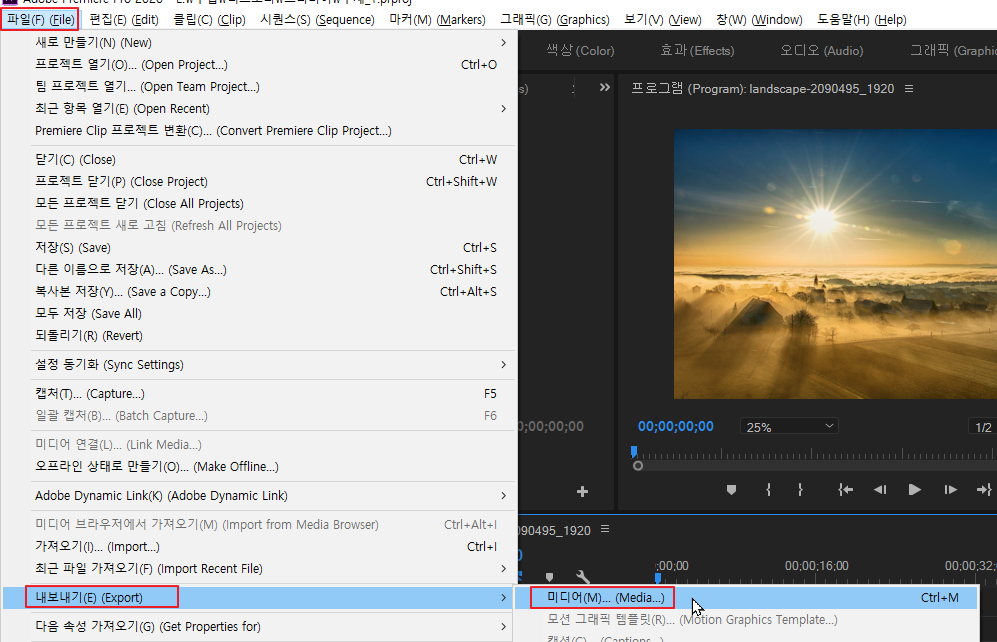Open the Sequence (시퀀스) menu
This screenshot has height=642, width=997.
[x=317, y=20]
